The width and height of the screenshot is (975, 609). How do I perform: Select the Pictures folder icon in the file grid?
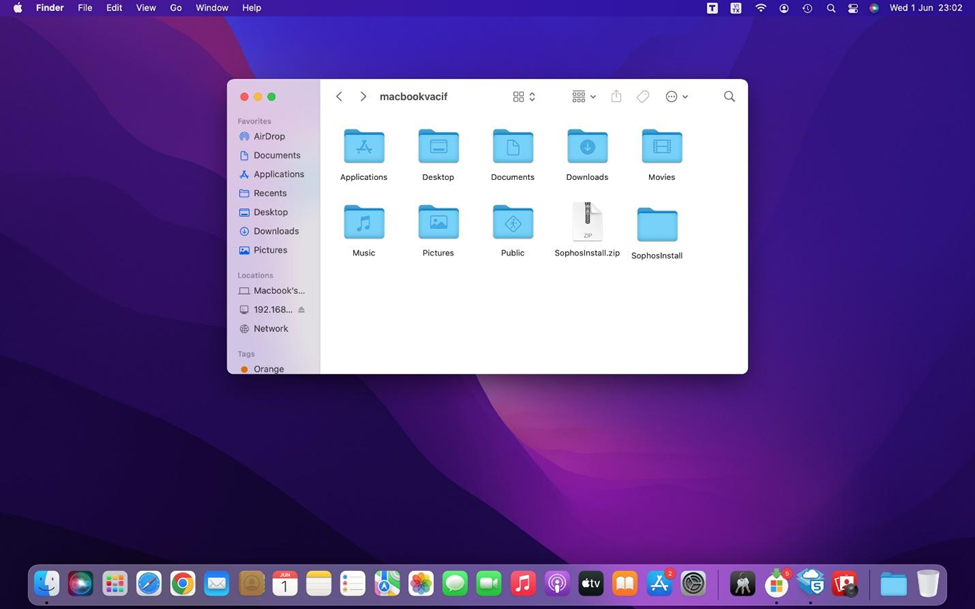pos(438,222)
